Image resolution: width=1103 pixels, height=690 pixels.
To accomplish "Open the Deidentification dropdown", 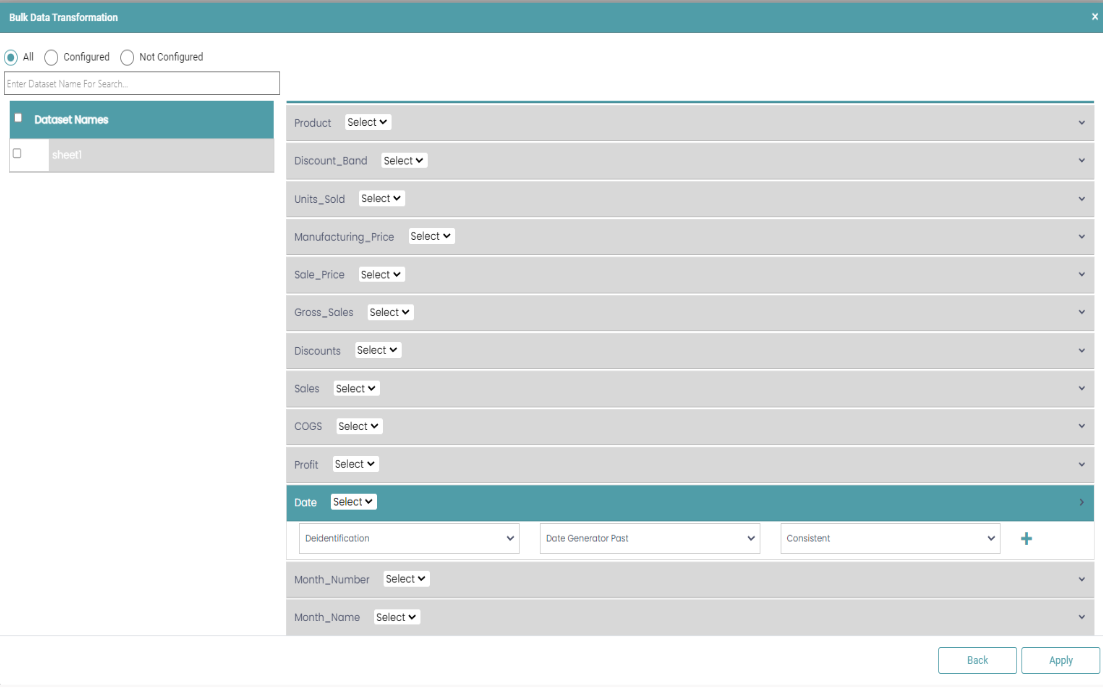I will pos(409,538).
